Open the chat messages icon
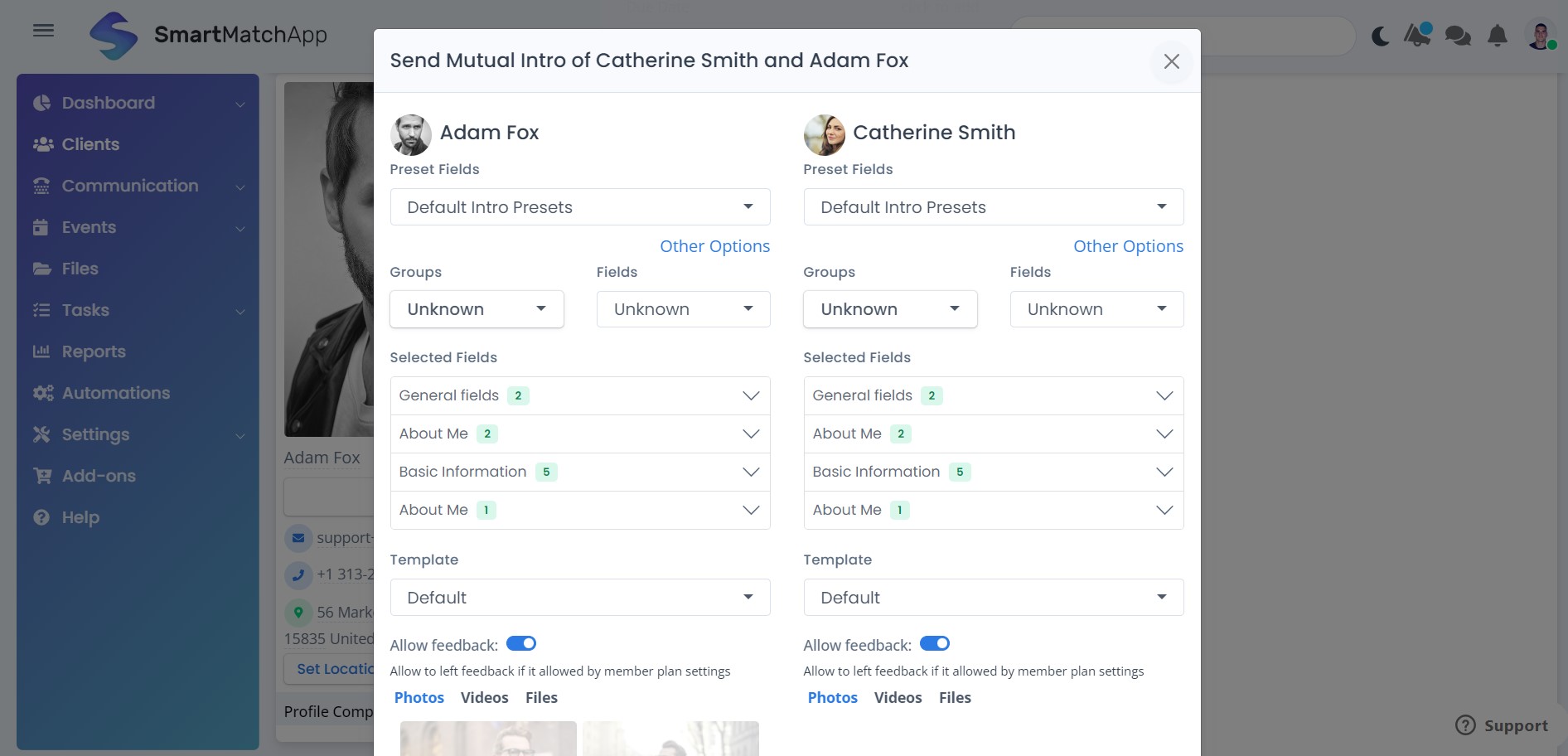 (1457, 36)
